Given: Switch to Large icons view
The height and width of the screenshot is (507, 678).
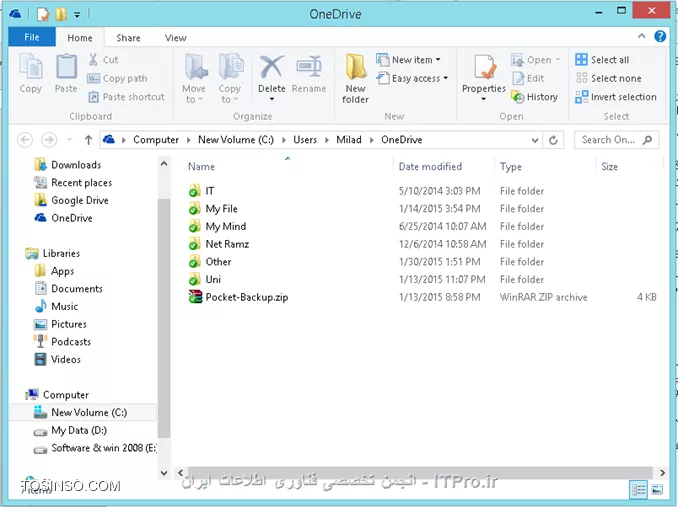Looking at the screenshot, I should click(x=657, y=490).
